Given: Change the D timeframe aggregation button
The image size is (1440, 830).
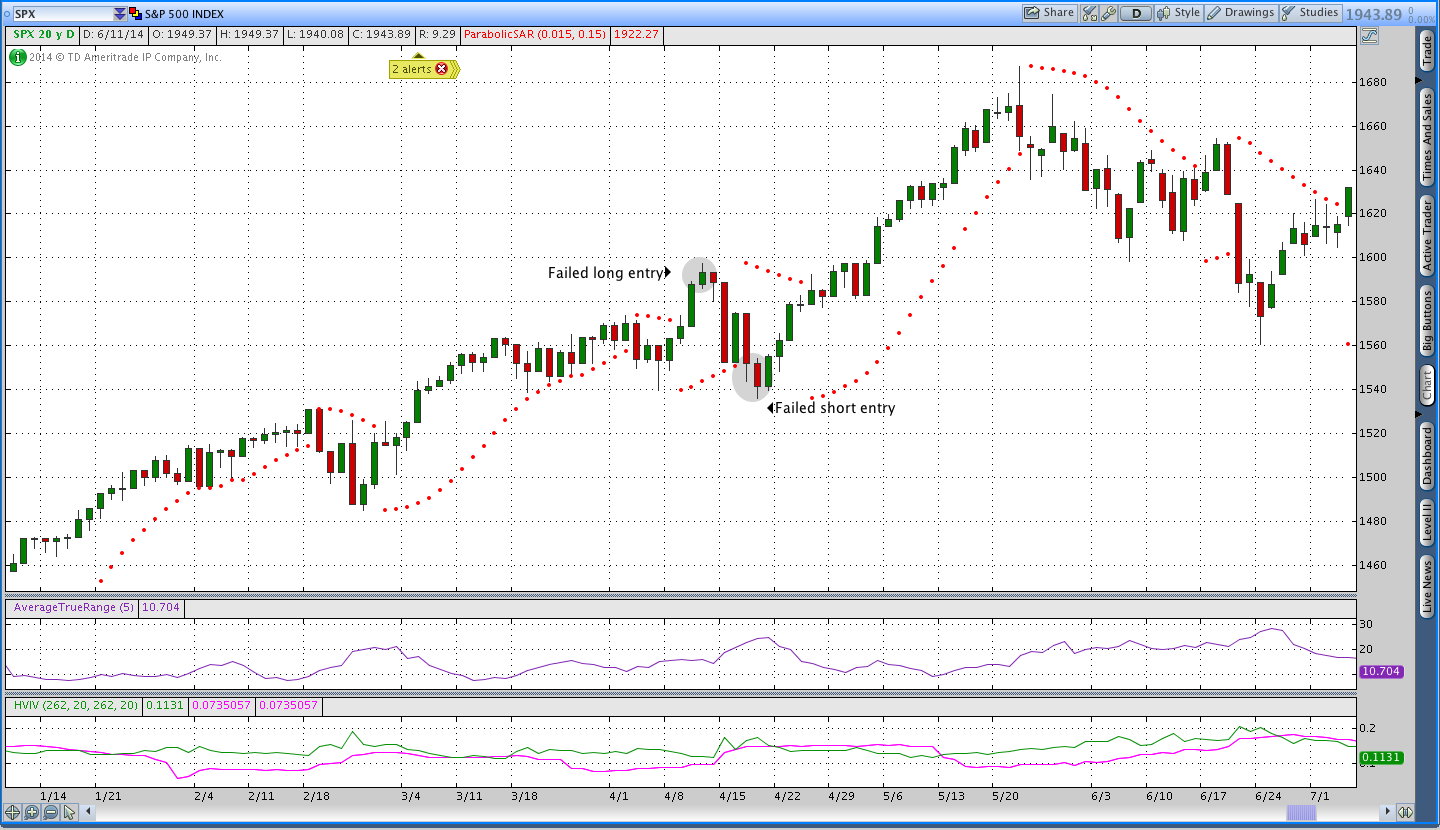Looking at the screenshot, I should [x=1136, y=13].
